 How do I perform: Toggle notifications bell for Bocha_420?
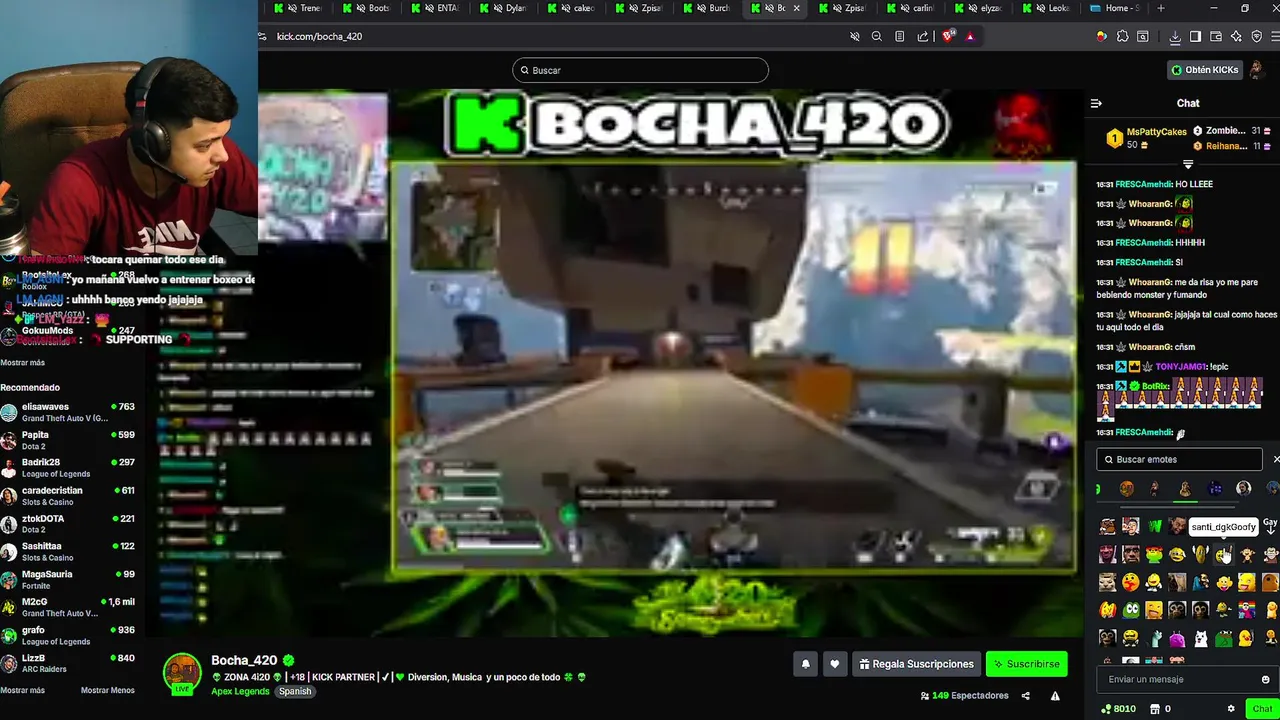pos(805,664)
